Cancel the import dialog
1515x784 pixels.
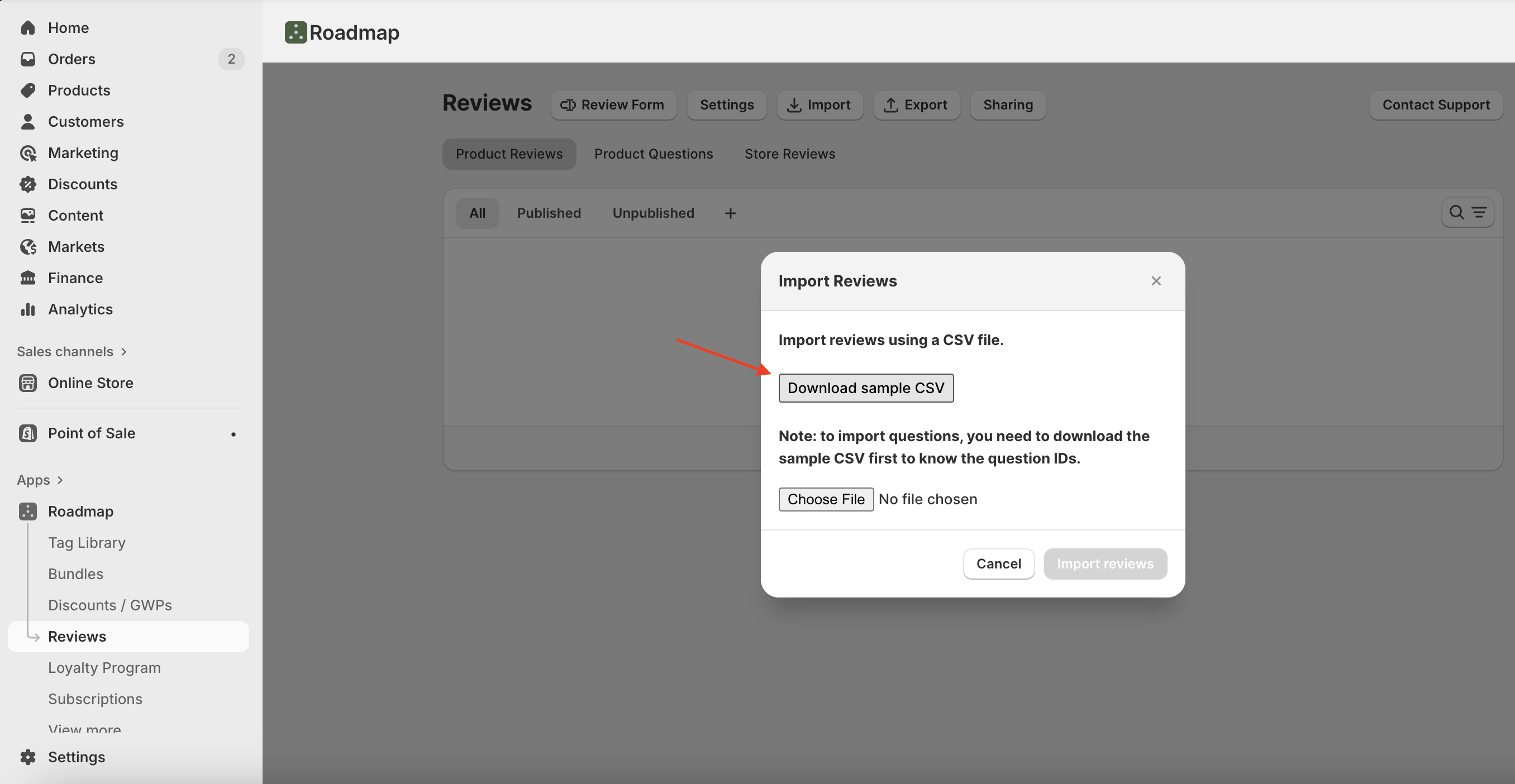point(998,563)
